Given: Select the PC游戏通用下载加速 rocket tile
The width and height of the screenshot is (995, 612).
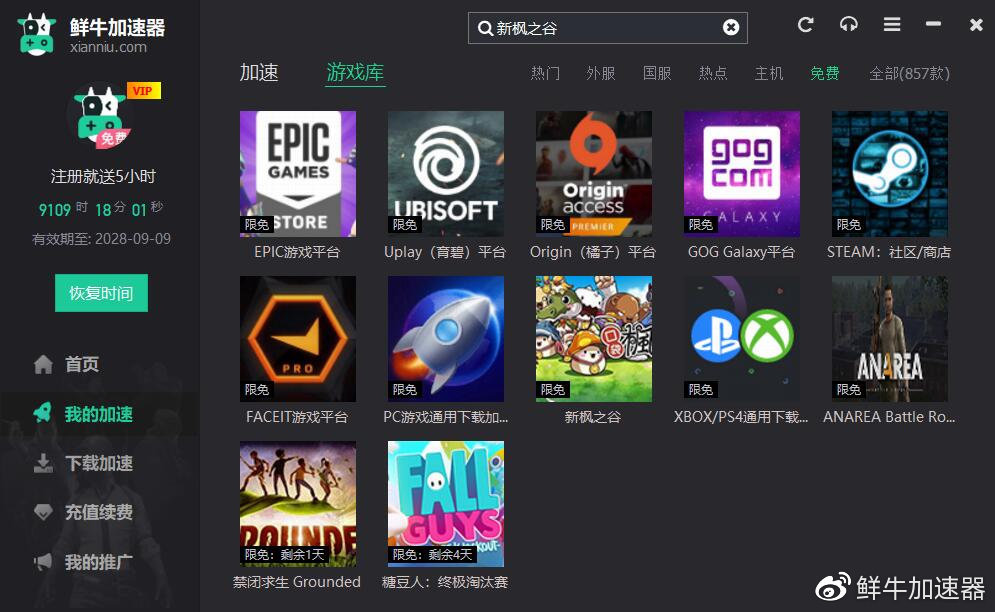Looking at the screenshot, I should point(445,339).
